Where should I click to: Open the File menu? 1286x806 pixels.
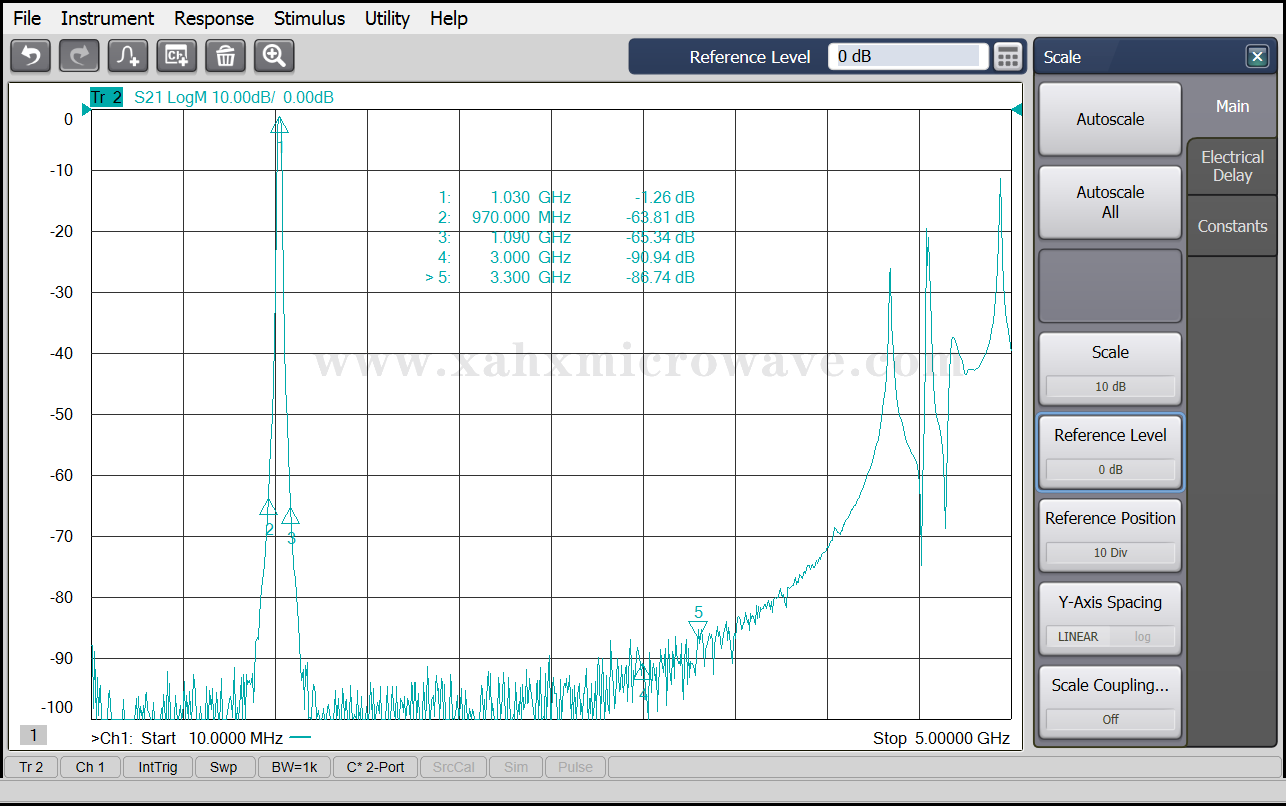(27, 18)
